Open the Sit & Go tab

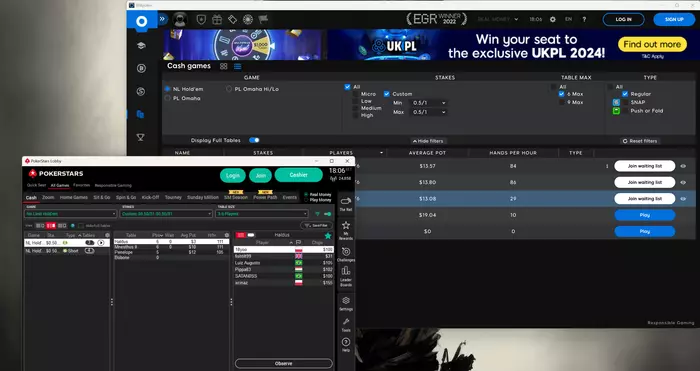pos(102,197)
